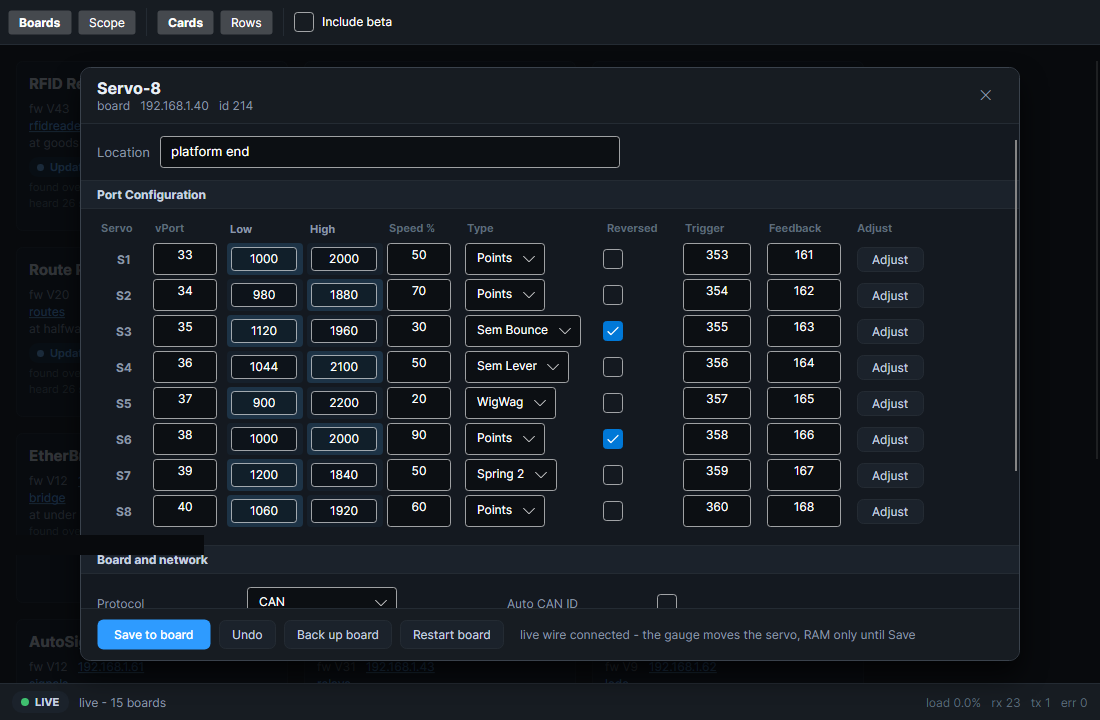Enable Reversed for servo S8
1100x720 pixels.
point(612,511)
